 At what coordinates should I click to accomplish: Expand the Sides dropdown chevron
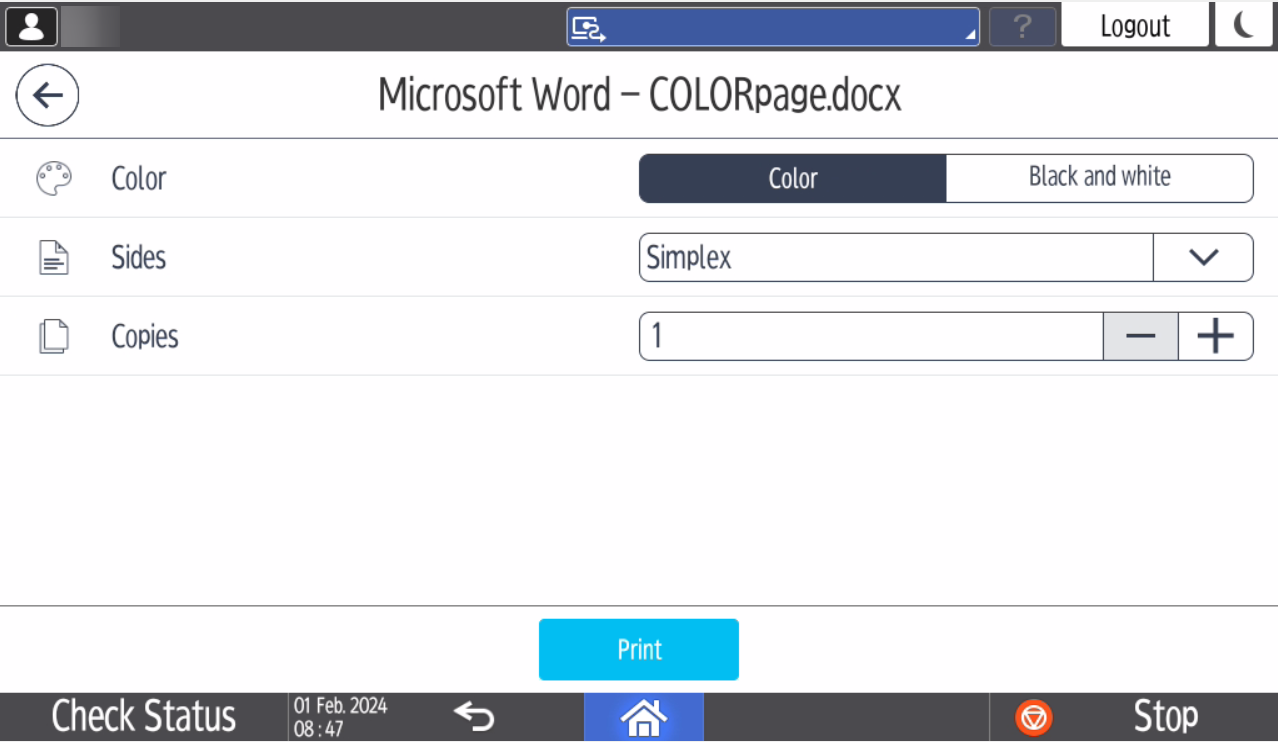[1203, 257]
